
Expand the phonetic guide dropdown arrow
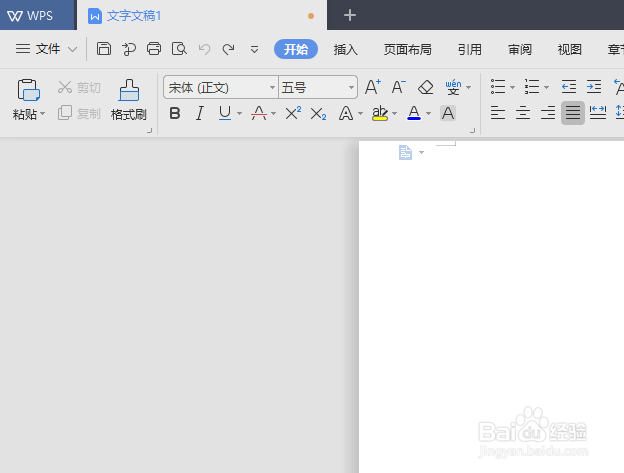[468, 88]
